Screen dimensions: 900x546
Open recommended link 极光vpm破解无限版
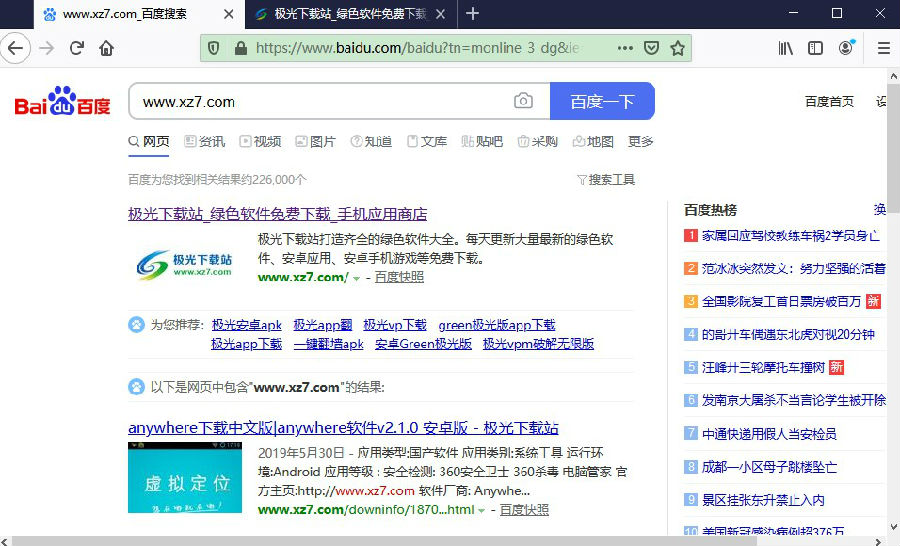tap(538, 344)
